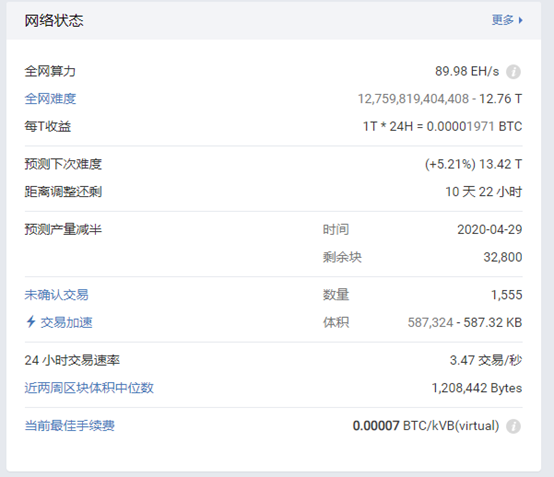The width and height of the screenshot is (554, 477).
Task: Click the 0.00001971 BTC earnings value
Action: pyautogui.click(x=474, y=126)
